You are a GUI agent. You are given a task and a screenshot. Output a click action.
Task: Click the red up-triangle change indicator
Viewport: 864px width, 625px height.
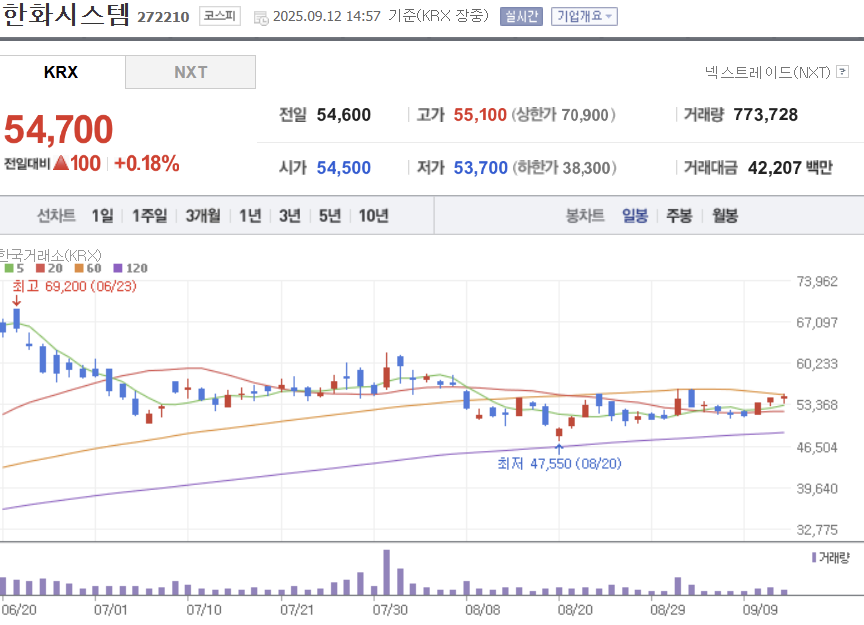click(61, 163)
